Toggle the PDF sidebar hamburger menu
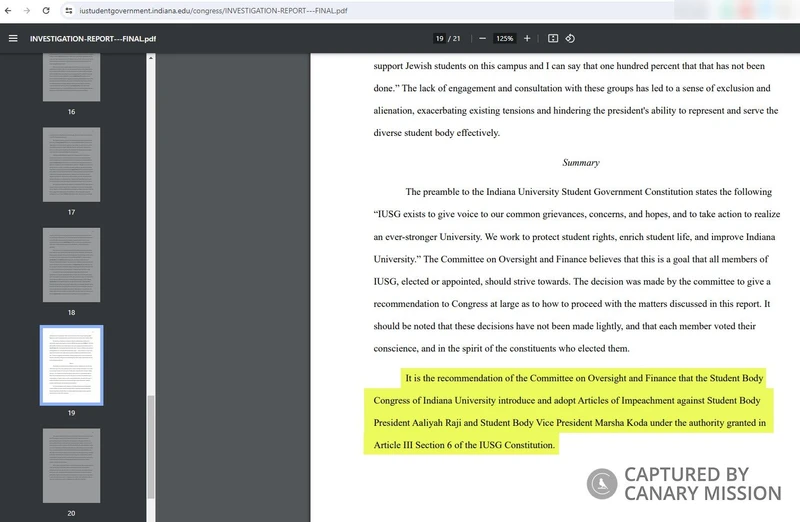 tap(13, 39)
